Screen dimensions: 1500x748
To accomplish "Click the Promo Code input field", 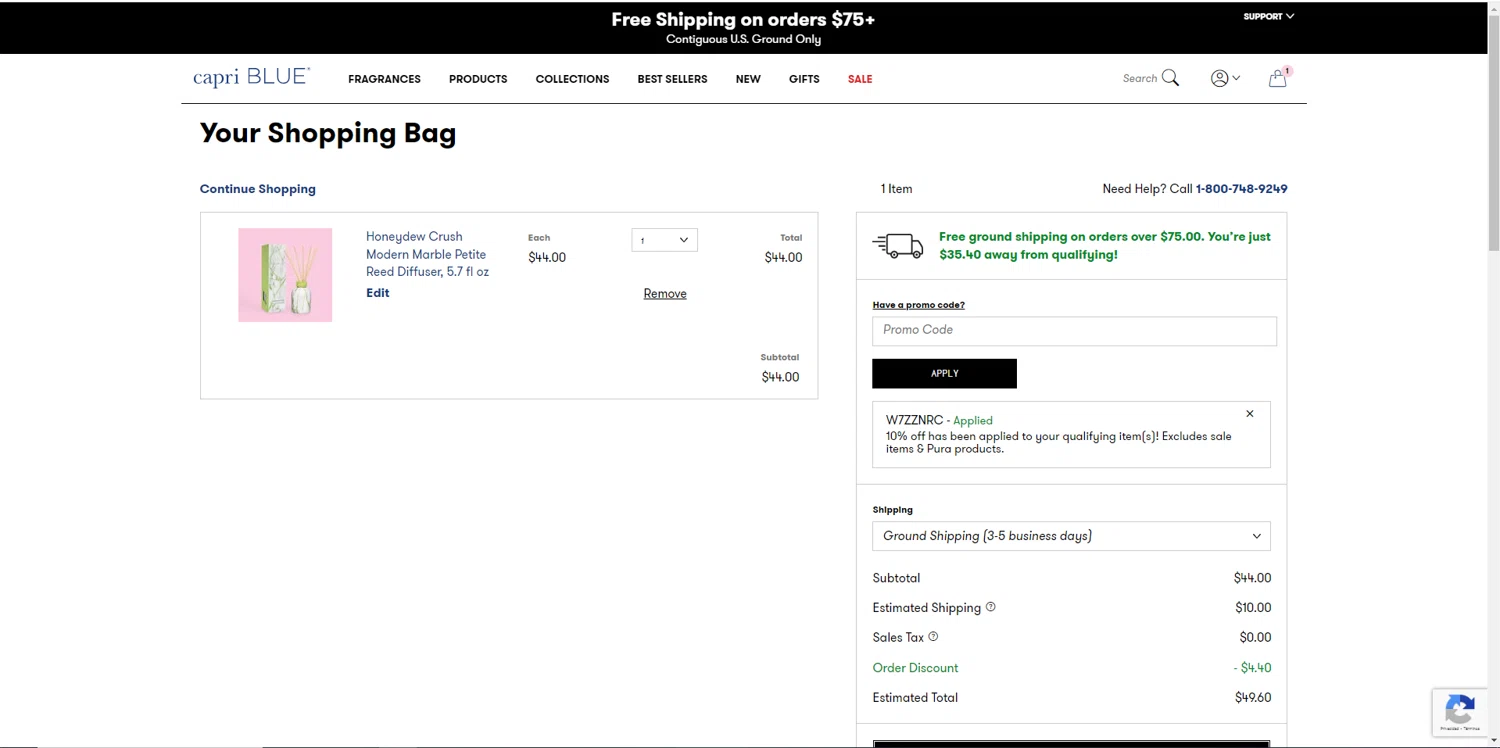I will click(x=1074, y=331).
